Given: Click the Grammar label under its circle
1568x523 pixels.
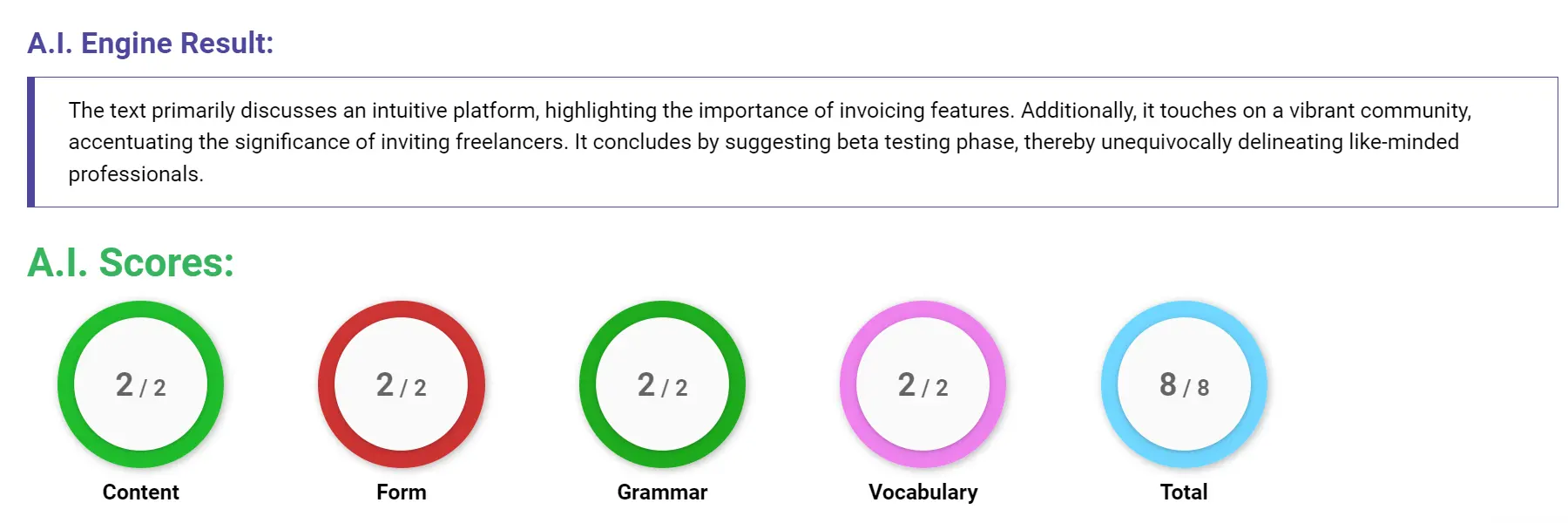Looking at the screenshot, I should tap(662, 492).
